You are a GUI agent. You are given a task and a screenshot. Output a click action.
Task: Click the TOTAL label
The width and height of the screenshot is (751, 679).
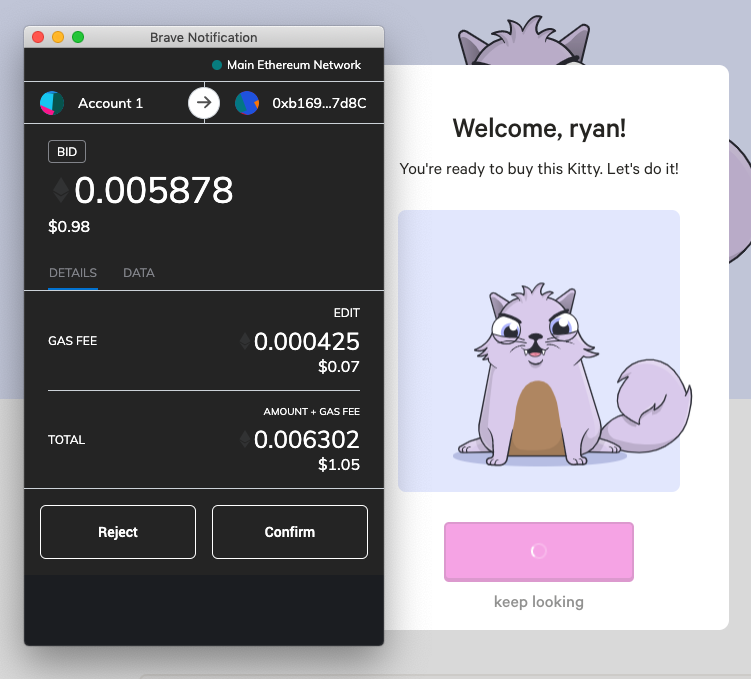pos(66,440)
